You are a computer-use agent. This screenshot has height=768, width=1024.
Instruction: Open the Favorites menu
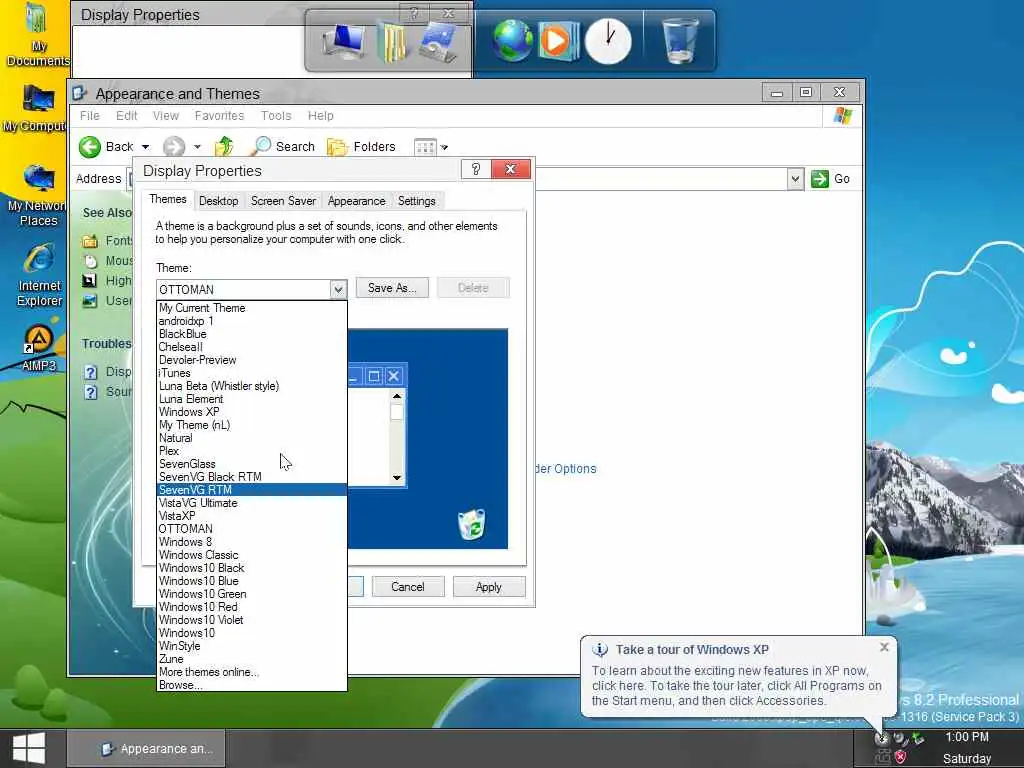click(x=219, y=116)
